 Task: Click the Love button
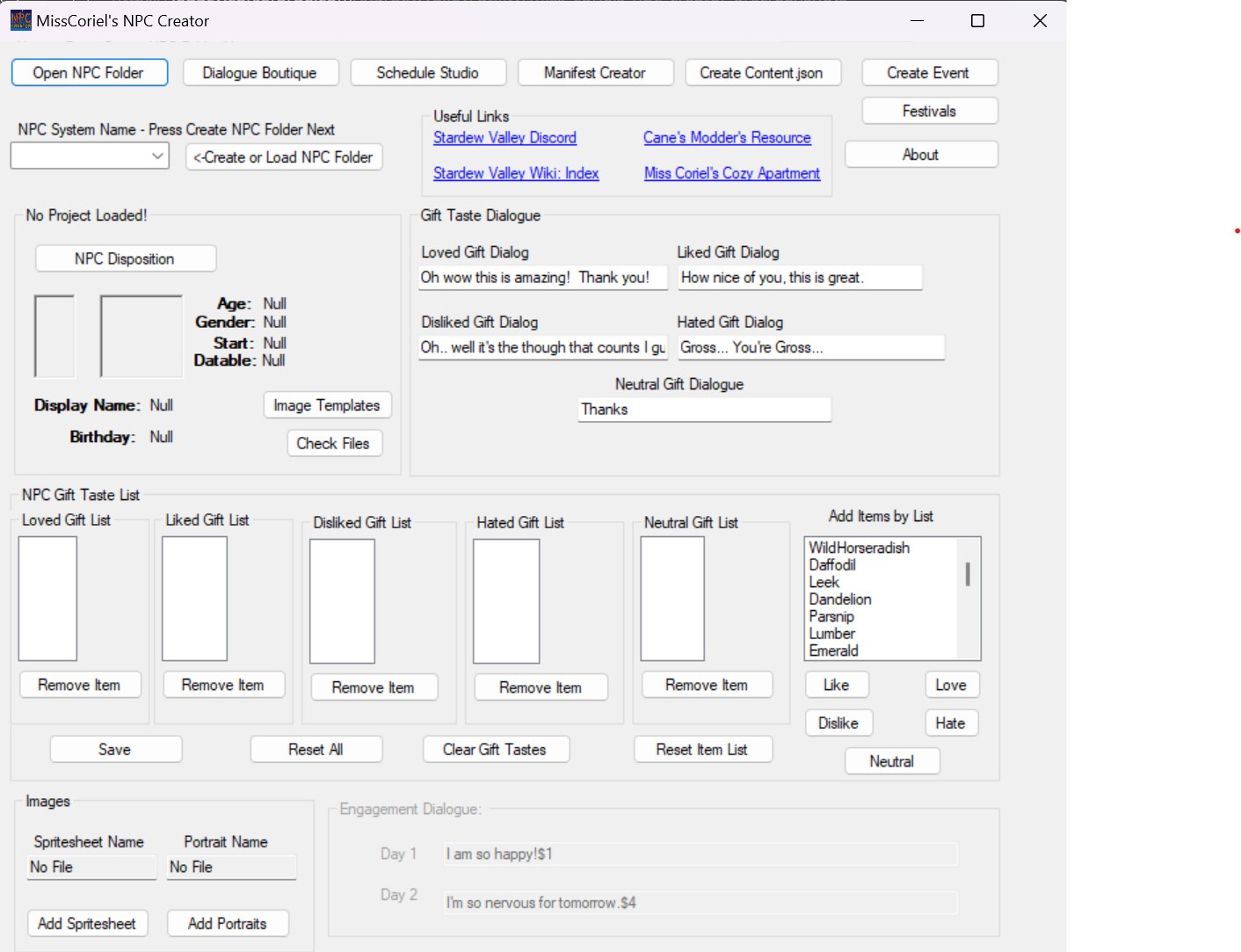coord(952,685)
